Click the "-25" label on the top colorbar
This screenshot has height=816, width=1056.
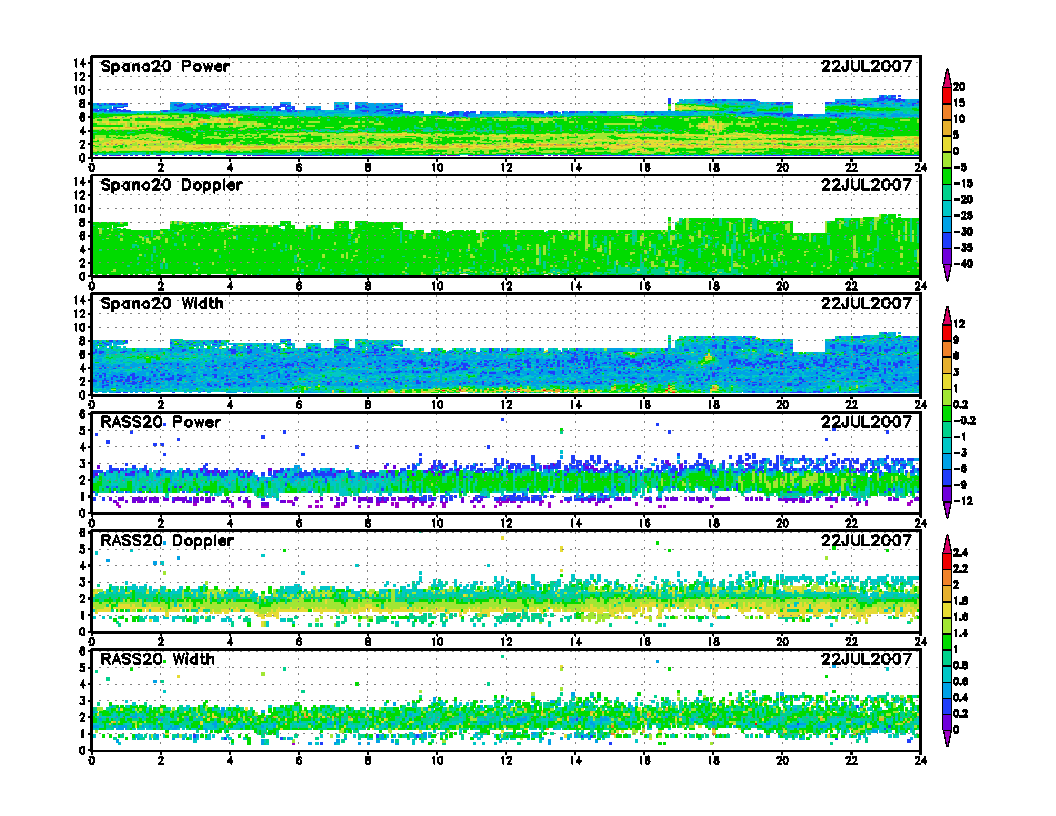tap(963, 215)
